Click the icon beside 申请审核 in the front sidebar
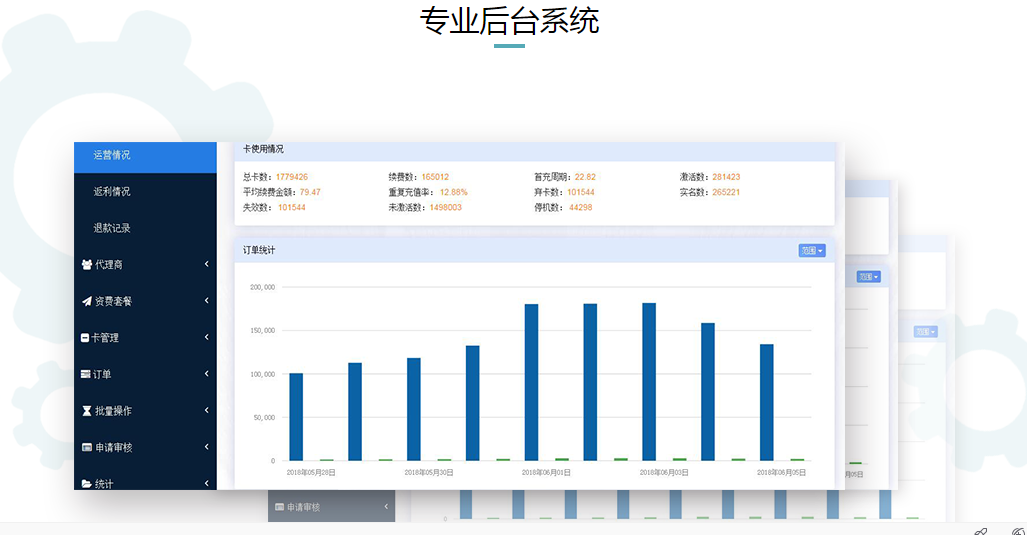This screenshot has width=1027, height=535. (86, 447)
